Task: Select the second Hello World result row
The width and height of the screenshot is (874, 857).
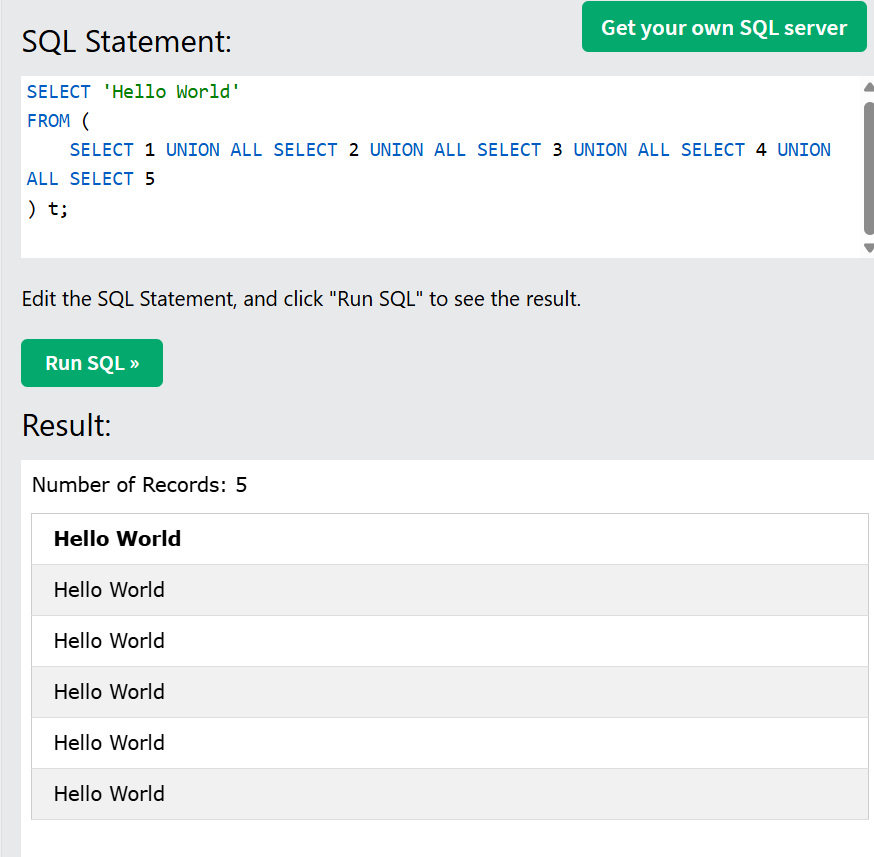Action: (109, 641)
